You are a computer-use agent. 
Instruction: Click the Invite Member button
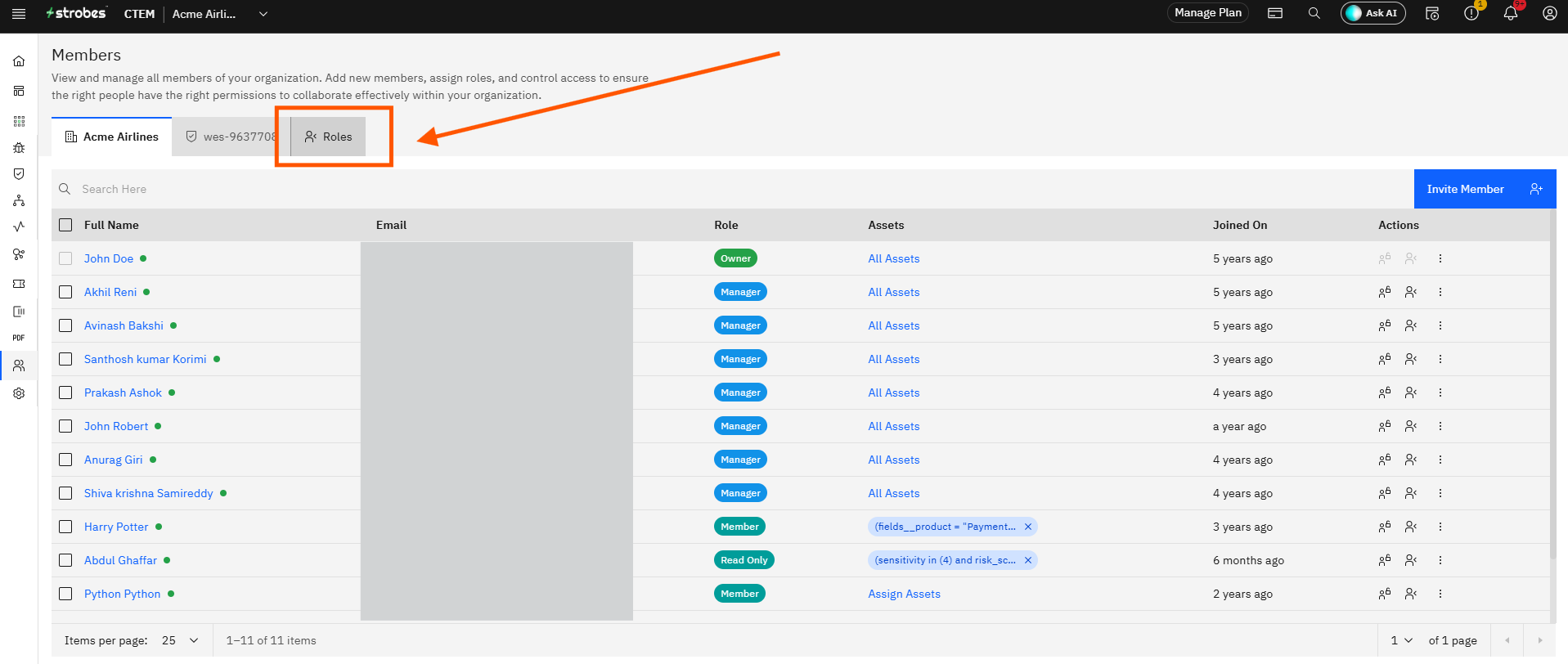coord(1485,189)
